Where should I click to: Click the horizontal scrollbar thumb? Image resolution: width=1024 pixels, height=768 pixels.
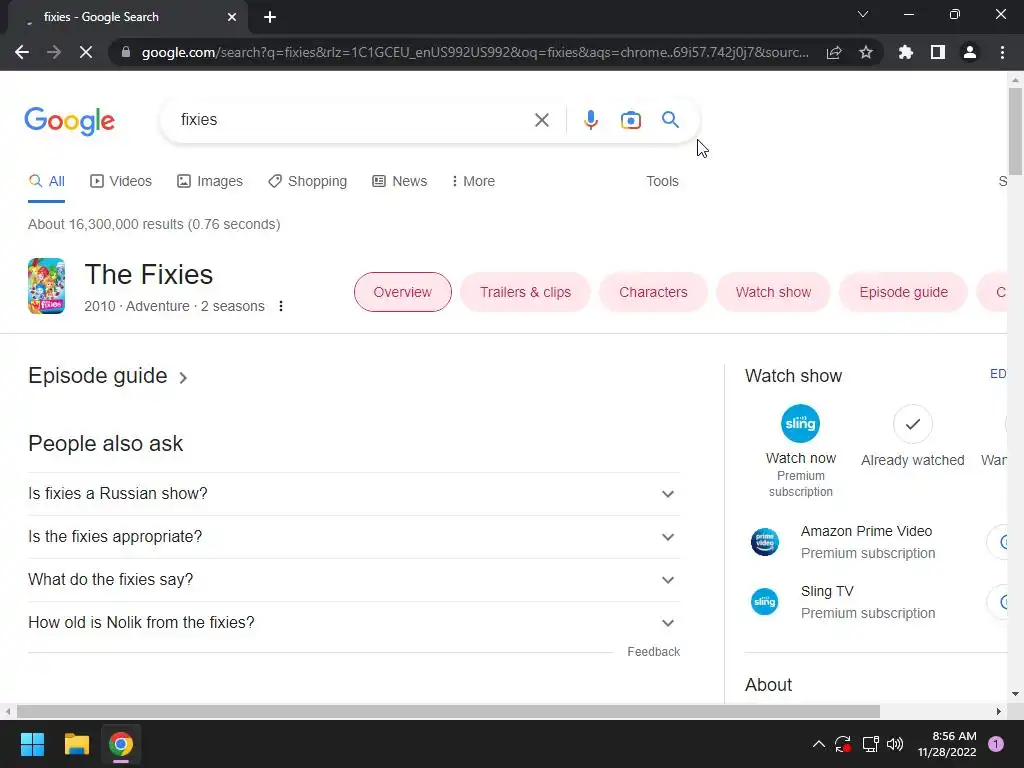tap(448, 711)
